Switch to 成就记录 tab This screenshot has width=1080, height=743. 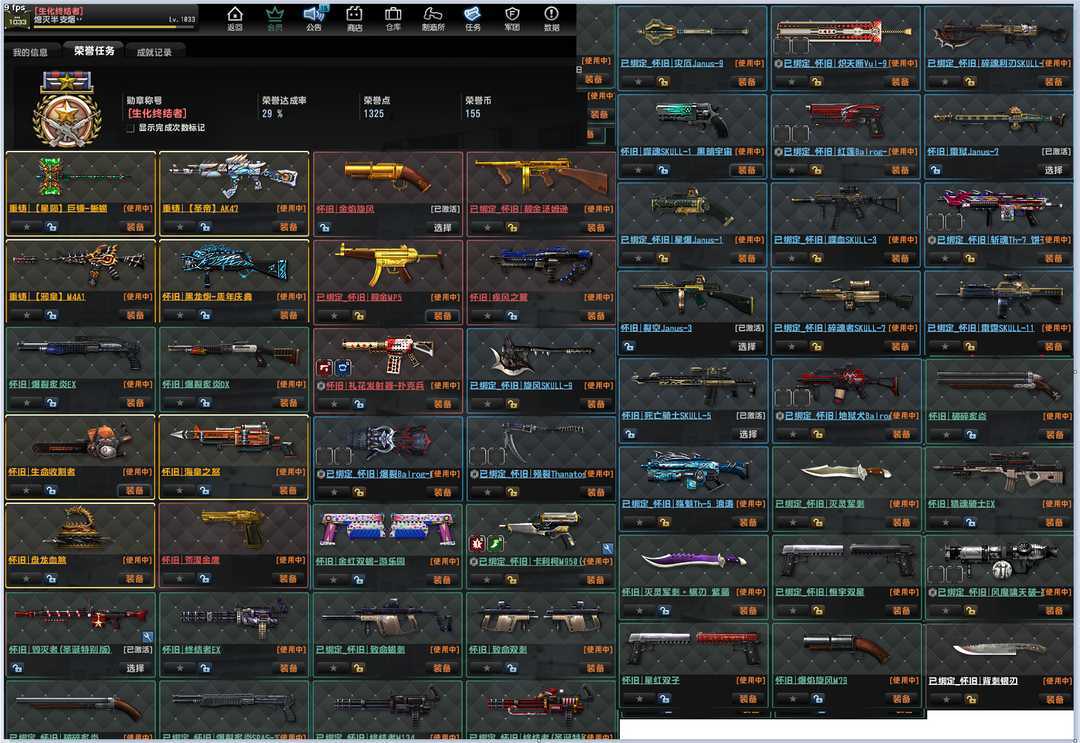click(x=154, y=52)
